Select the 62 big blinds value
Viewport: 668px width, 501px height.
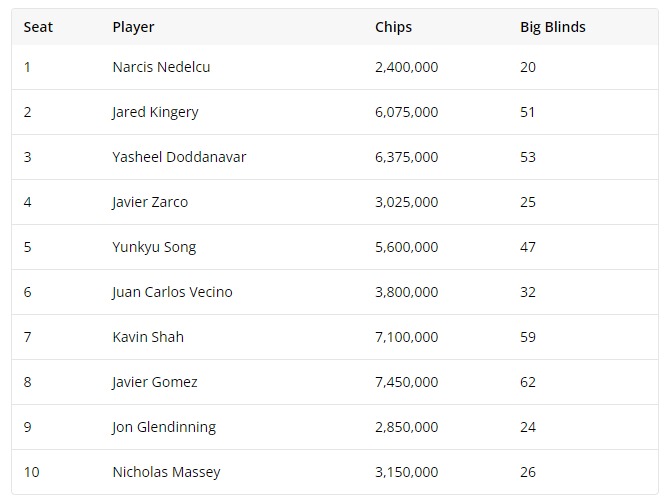coord(527,382)
